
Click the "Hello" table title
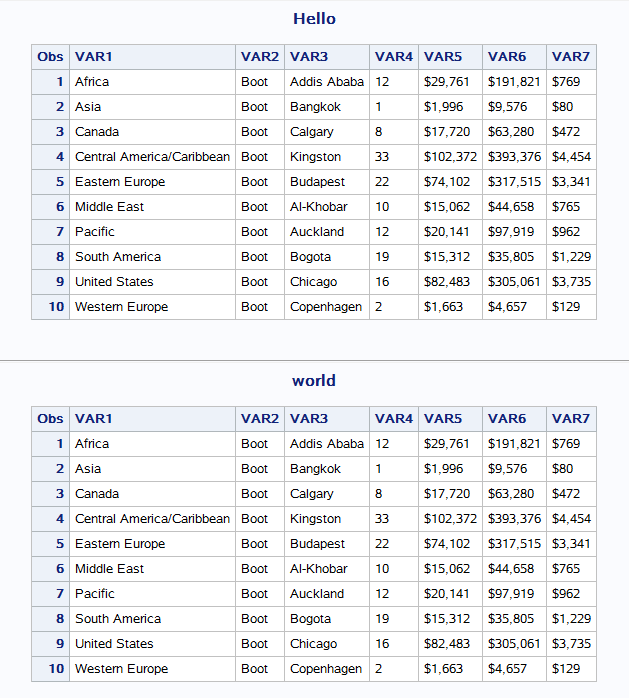point(314,19)
